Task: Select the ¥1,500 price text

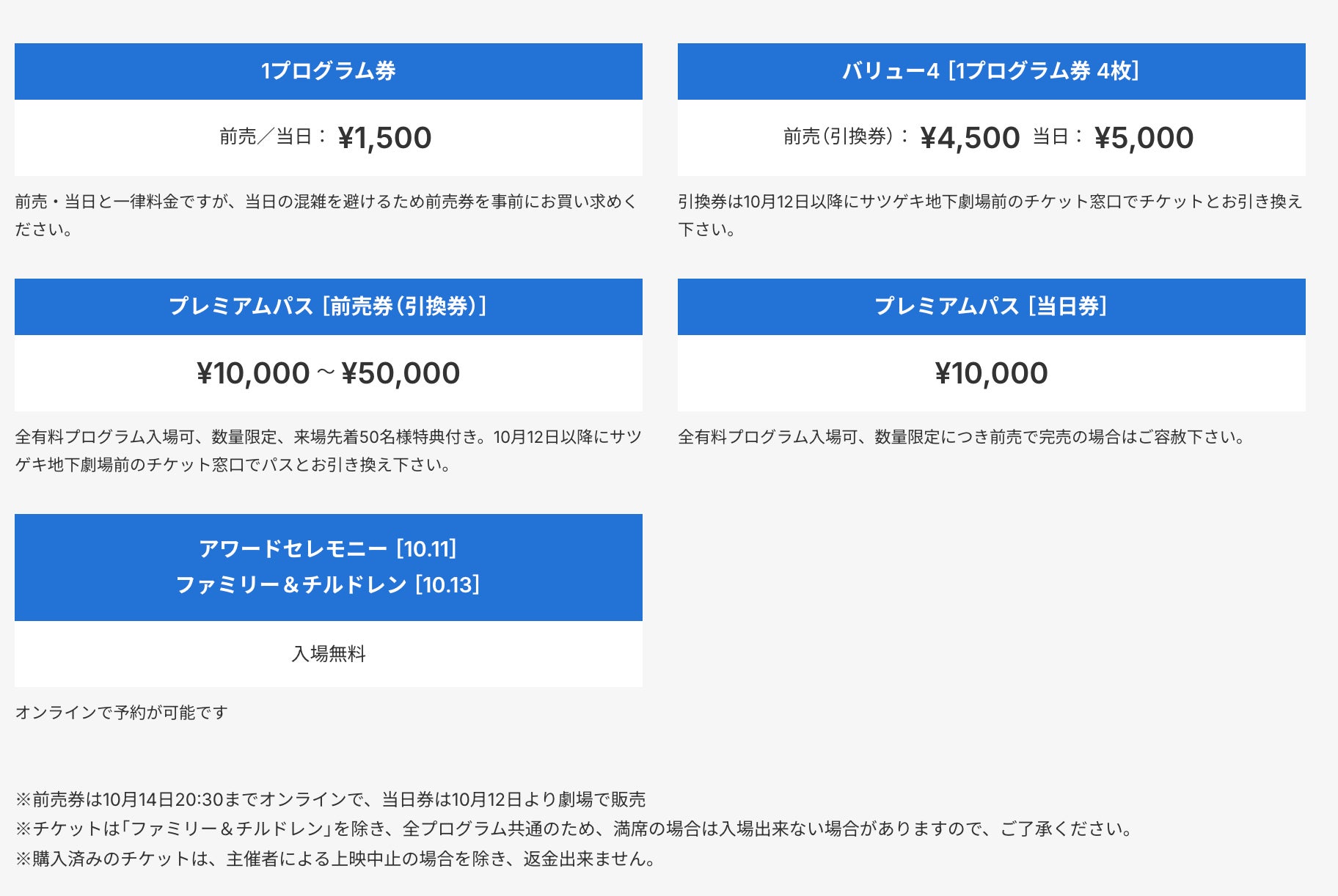Action: click(384, 138)
